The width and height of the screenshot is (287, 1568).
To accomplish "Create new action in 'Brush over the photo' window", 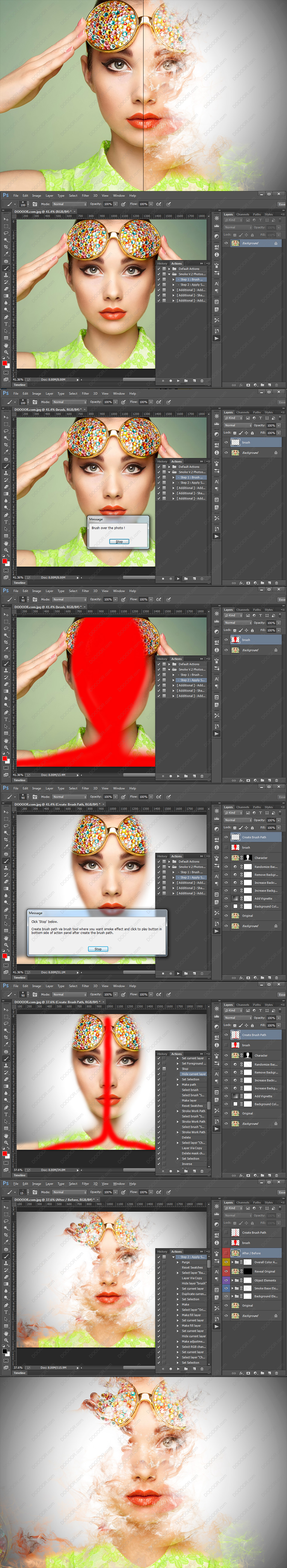I will pos(194,578).
